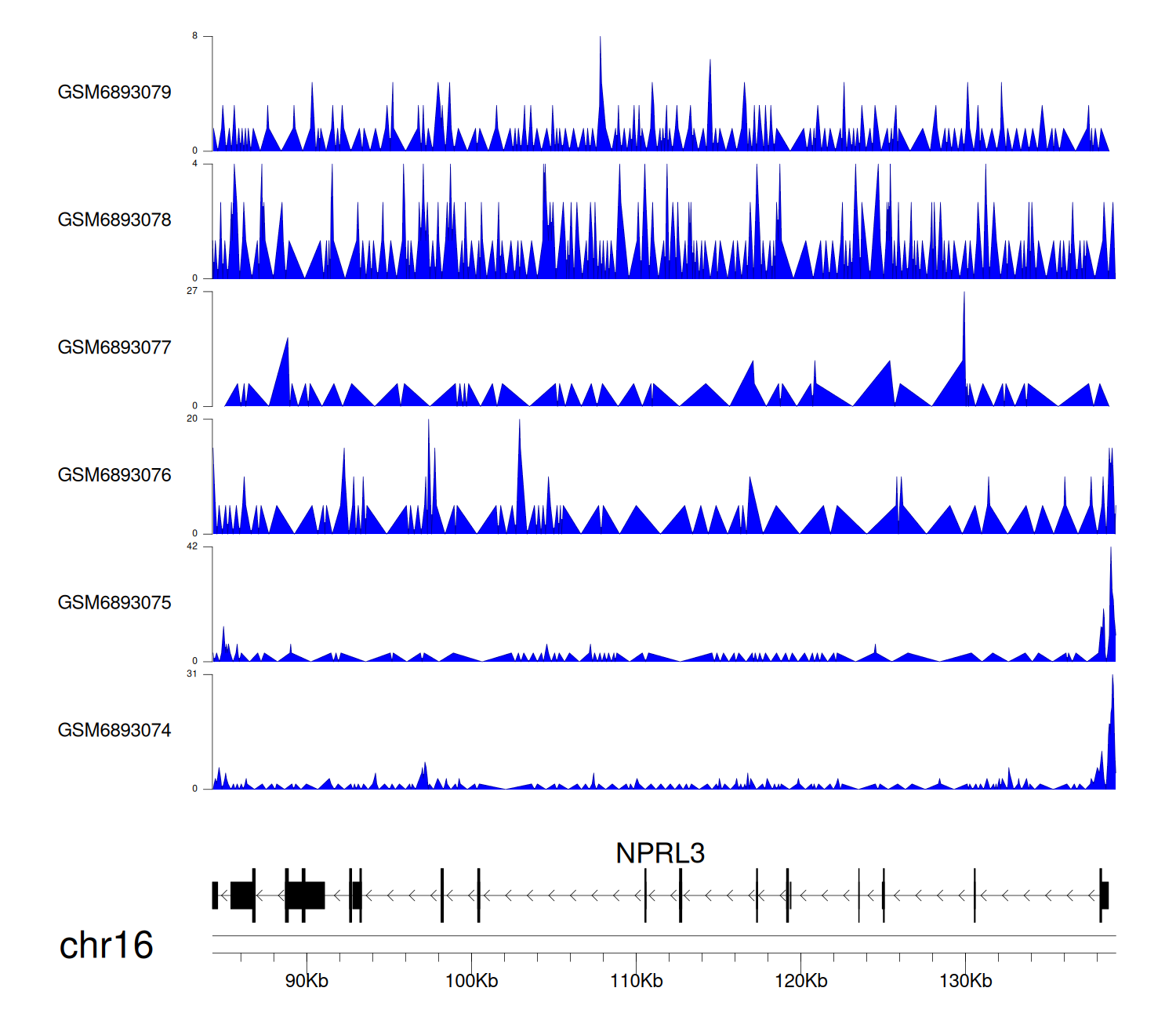Select the GSM6893076 track label
The height and width of the screenshot is (1035, 1176).
pos(114,476)
